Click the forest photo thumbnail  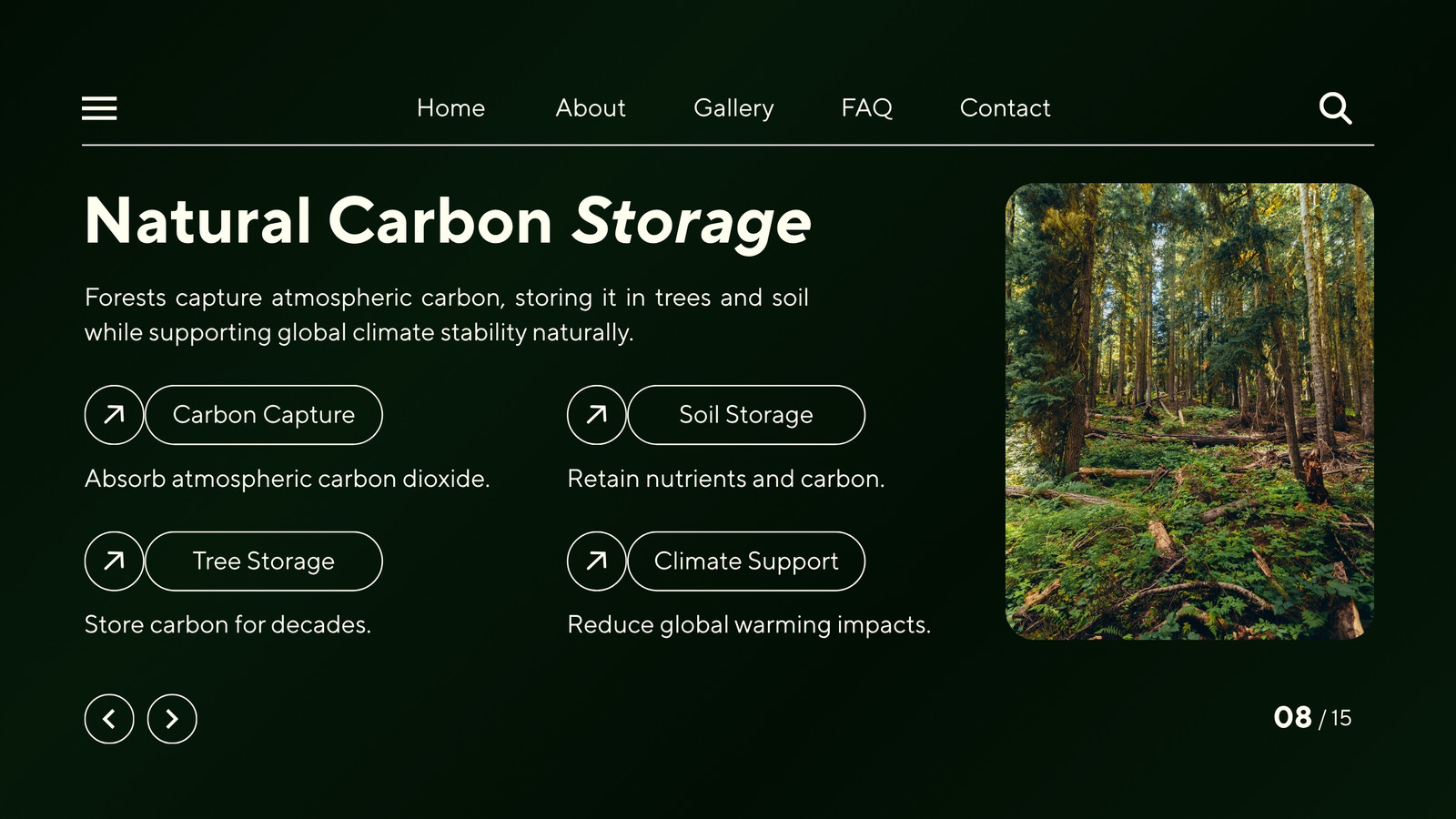click(x=1189, y=411)
